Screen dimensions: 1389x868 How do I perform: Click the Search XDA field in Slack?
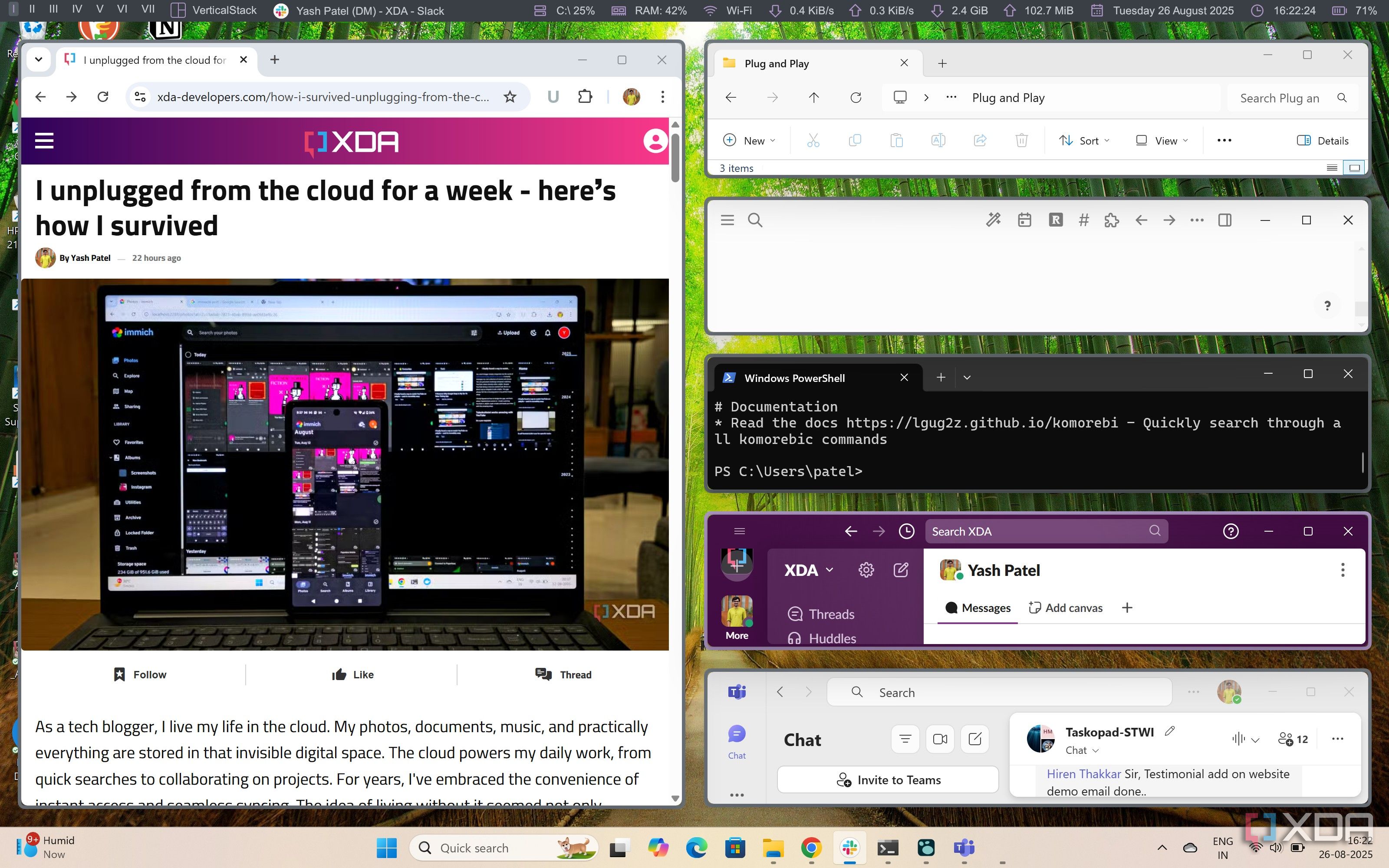1047,532
